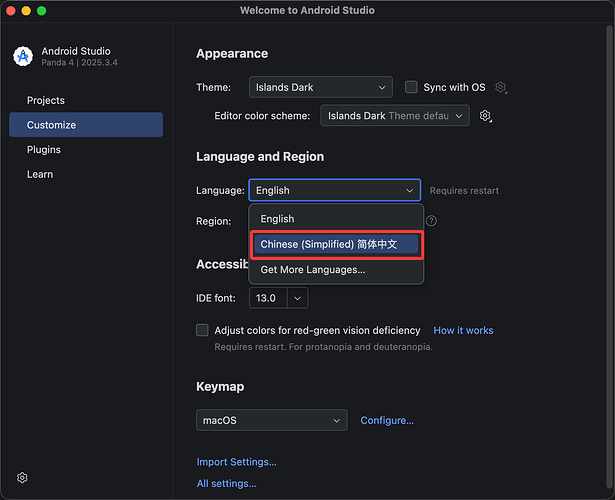The height and width of the screenshot is (500, 615).
Task: Open the Theme dropdown Islands Dark
Action: click(x=320, y=87)
